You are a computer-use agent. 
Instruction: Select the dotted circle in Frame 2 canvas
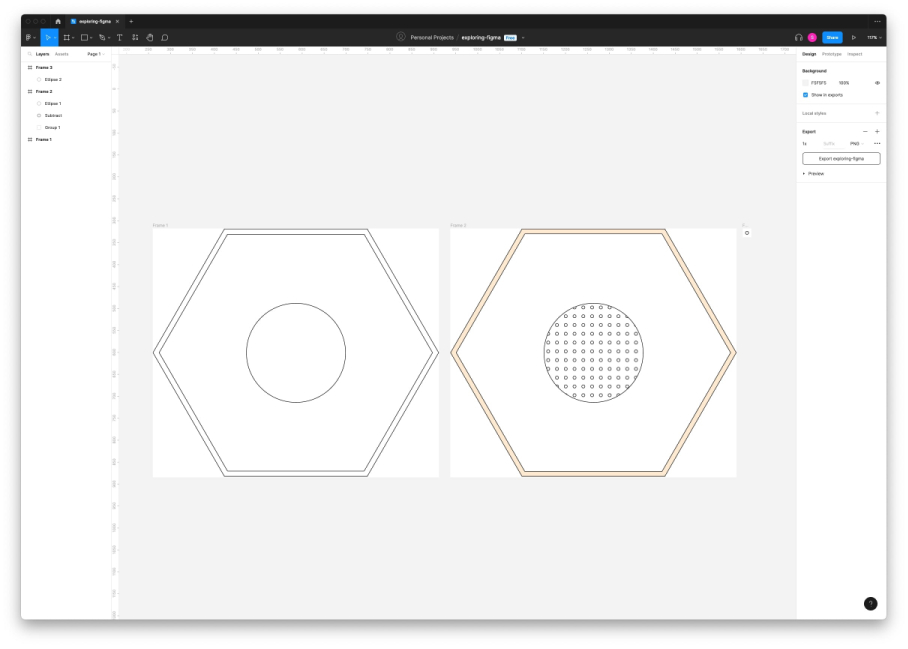pos(594,353)
